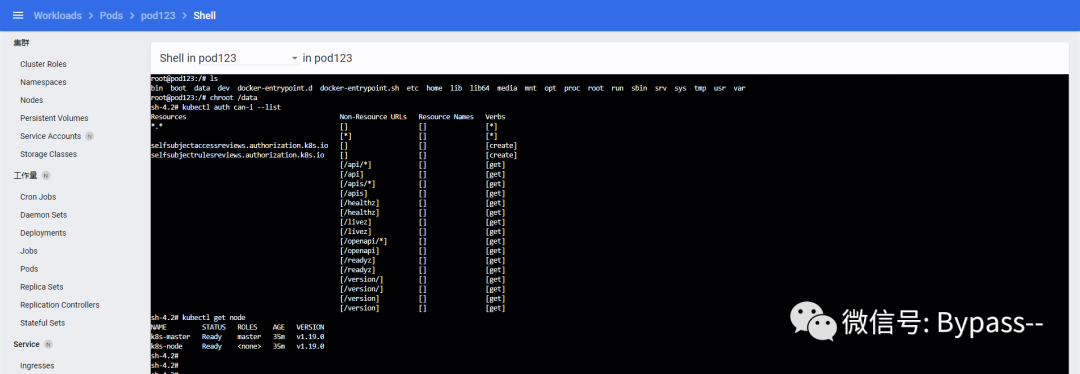
Task: Click 'selfsubjectaccessreviews.authorization.k8s.io' in terminal
Action: (x=239, y=146)
